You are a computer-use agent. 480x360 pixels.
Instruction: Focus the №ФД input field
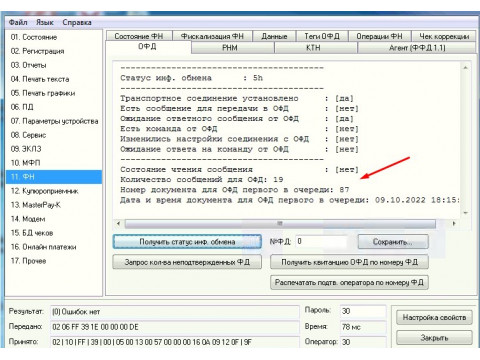pos(321,242)
